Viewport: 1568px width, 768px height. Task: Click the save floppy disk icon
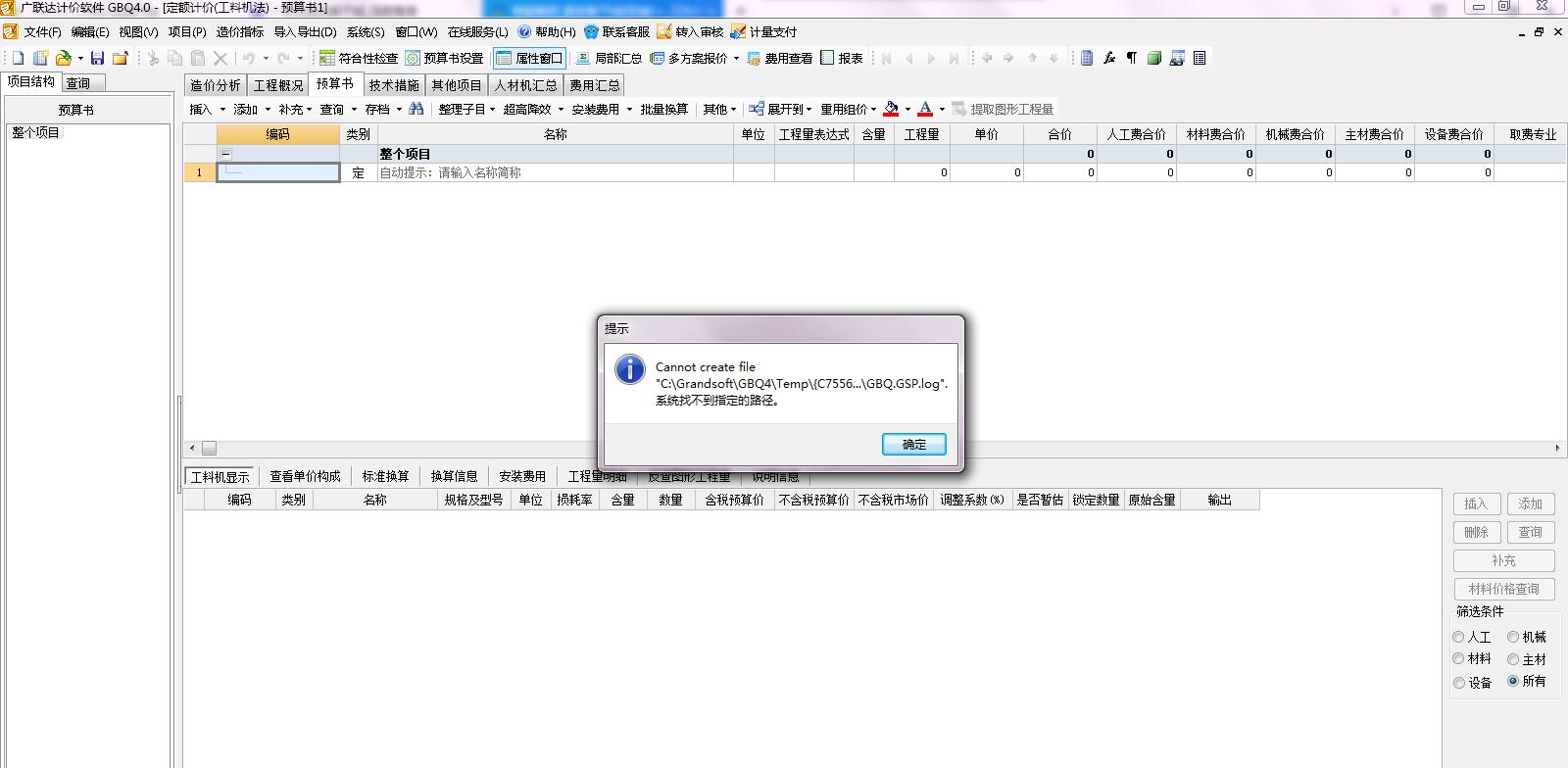point(97,59)
